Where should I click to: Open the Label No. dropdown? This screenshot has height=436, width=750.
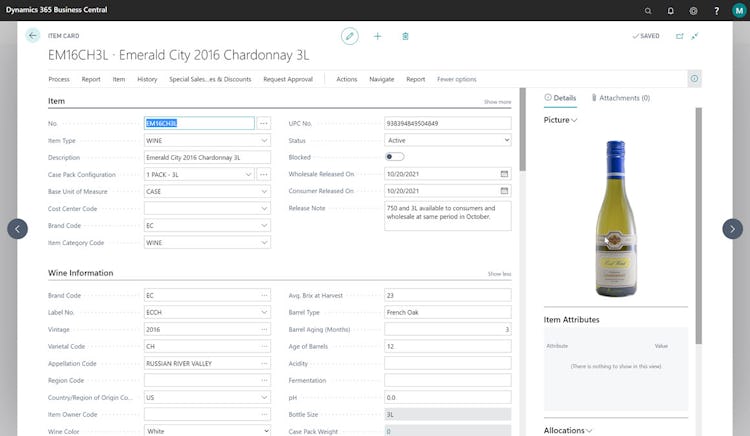[264, 312]
